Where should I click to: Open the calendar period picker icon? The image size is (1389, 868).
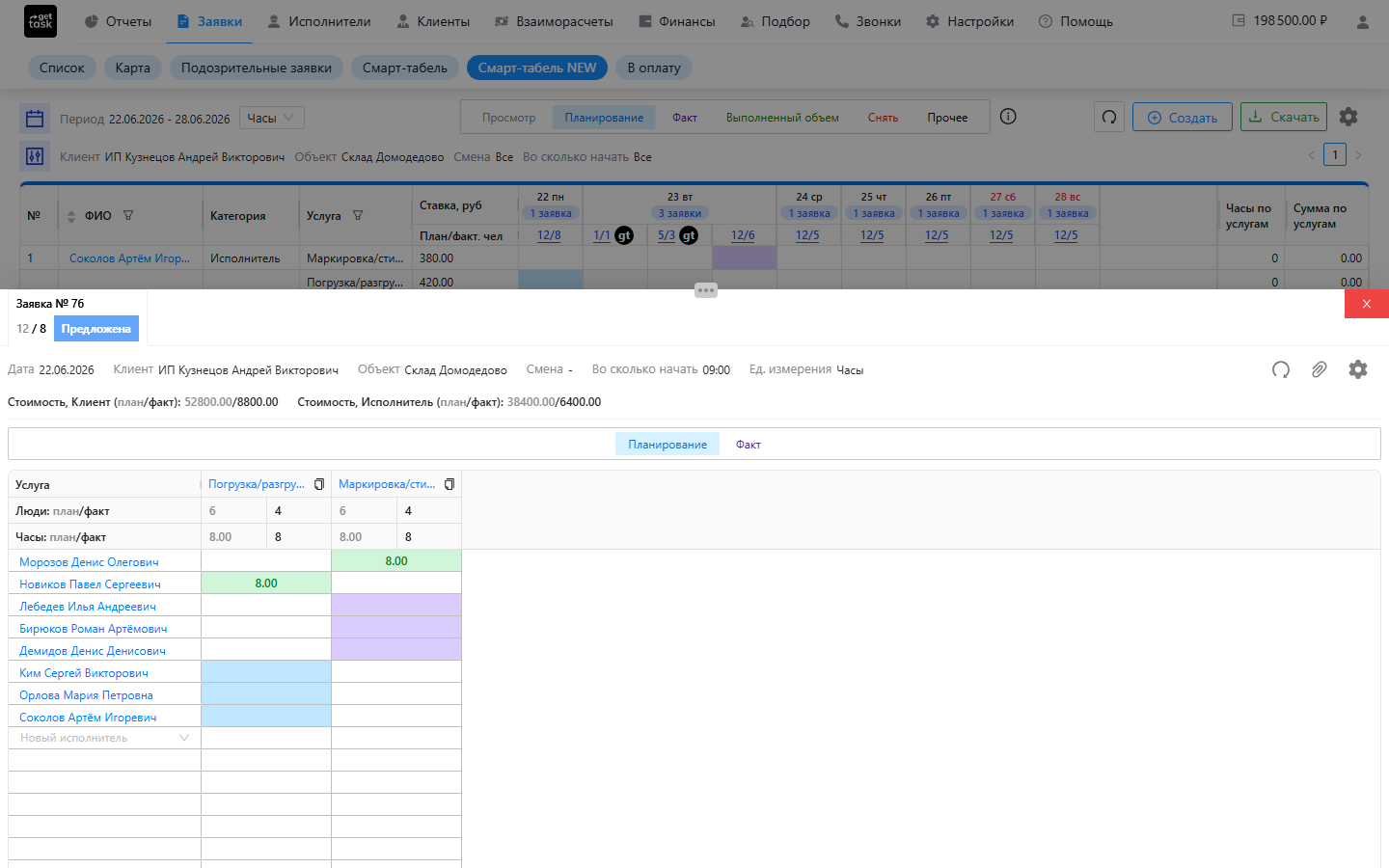[35, 119]
